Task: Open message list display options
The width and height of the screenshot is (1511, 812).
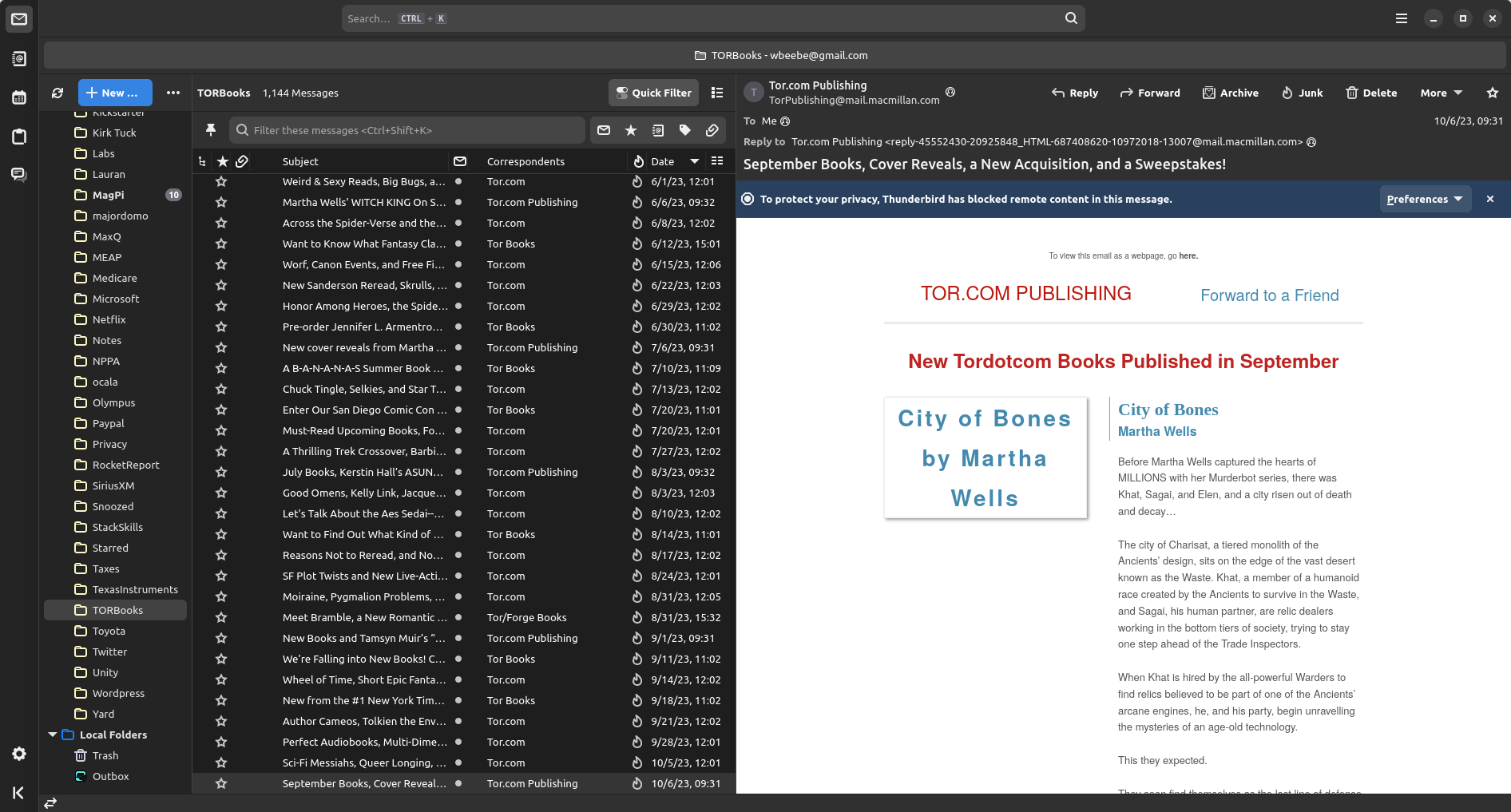Action: tap(717, 93)
